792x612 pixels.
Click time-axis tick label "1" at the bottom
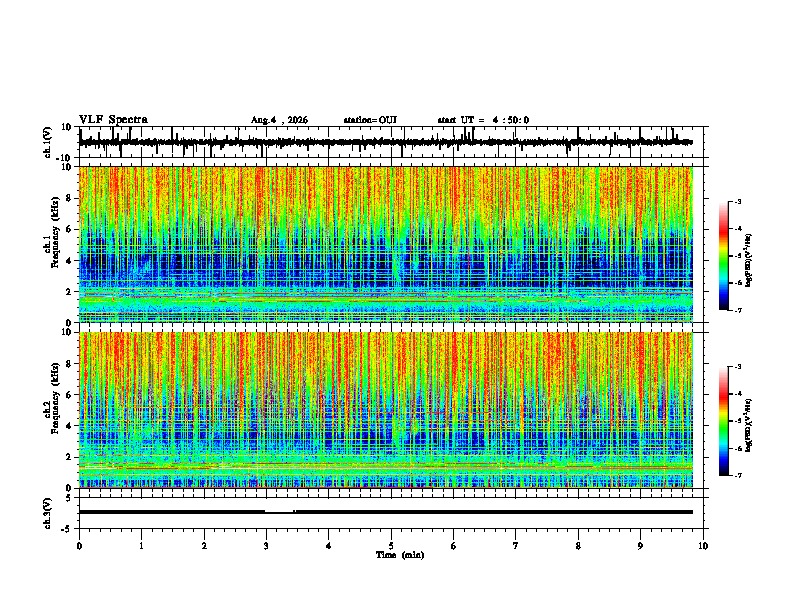141,546
